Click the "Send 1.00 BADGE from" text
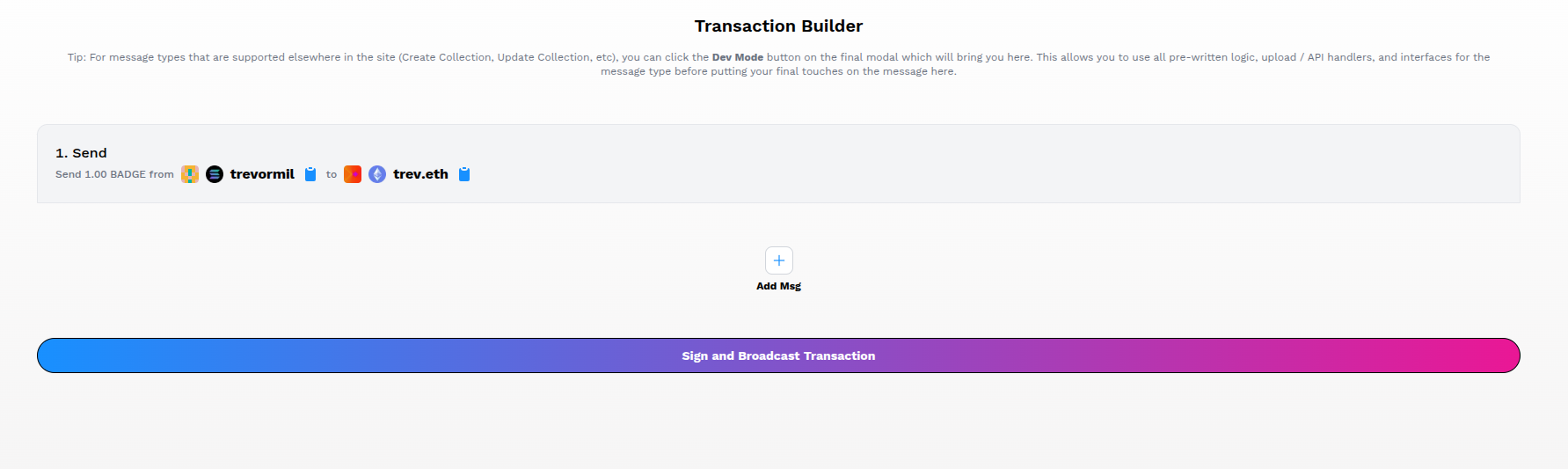This screenshot has height=469, width=1568. 114,174
